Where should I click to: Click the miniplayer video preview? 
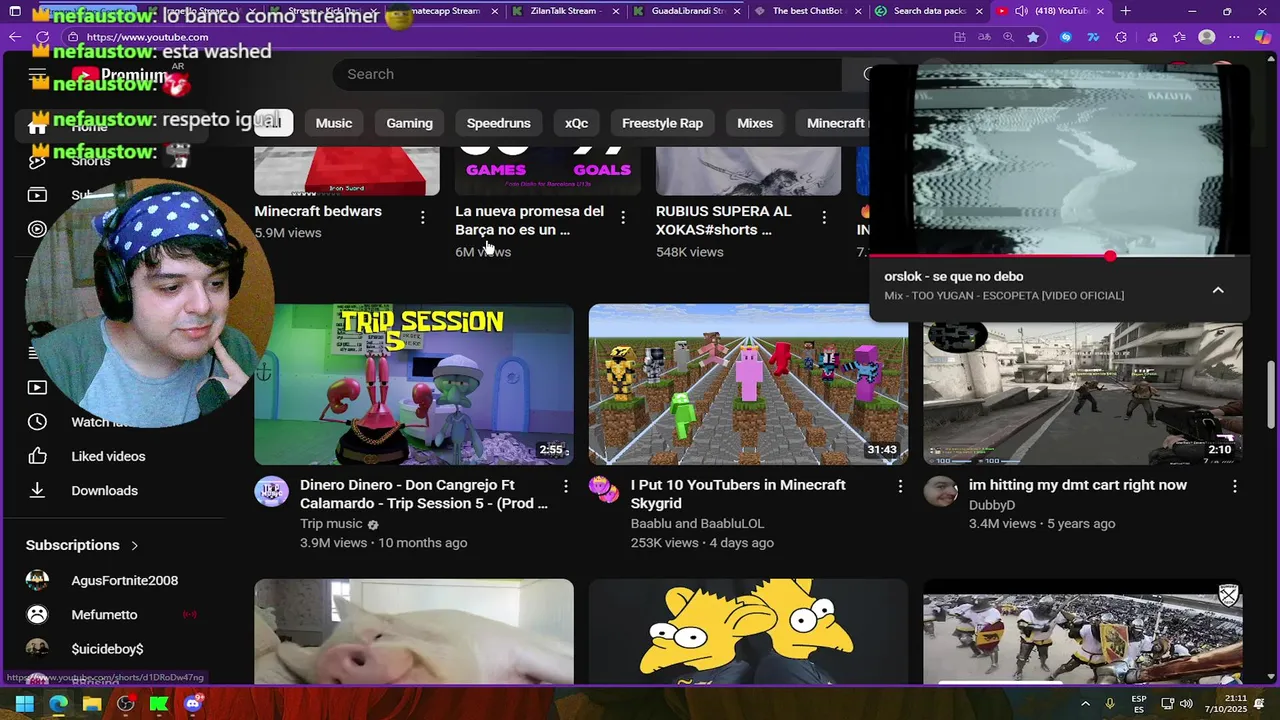1060,160
